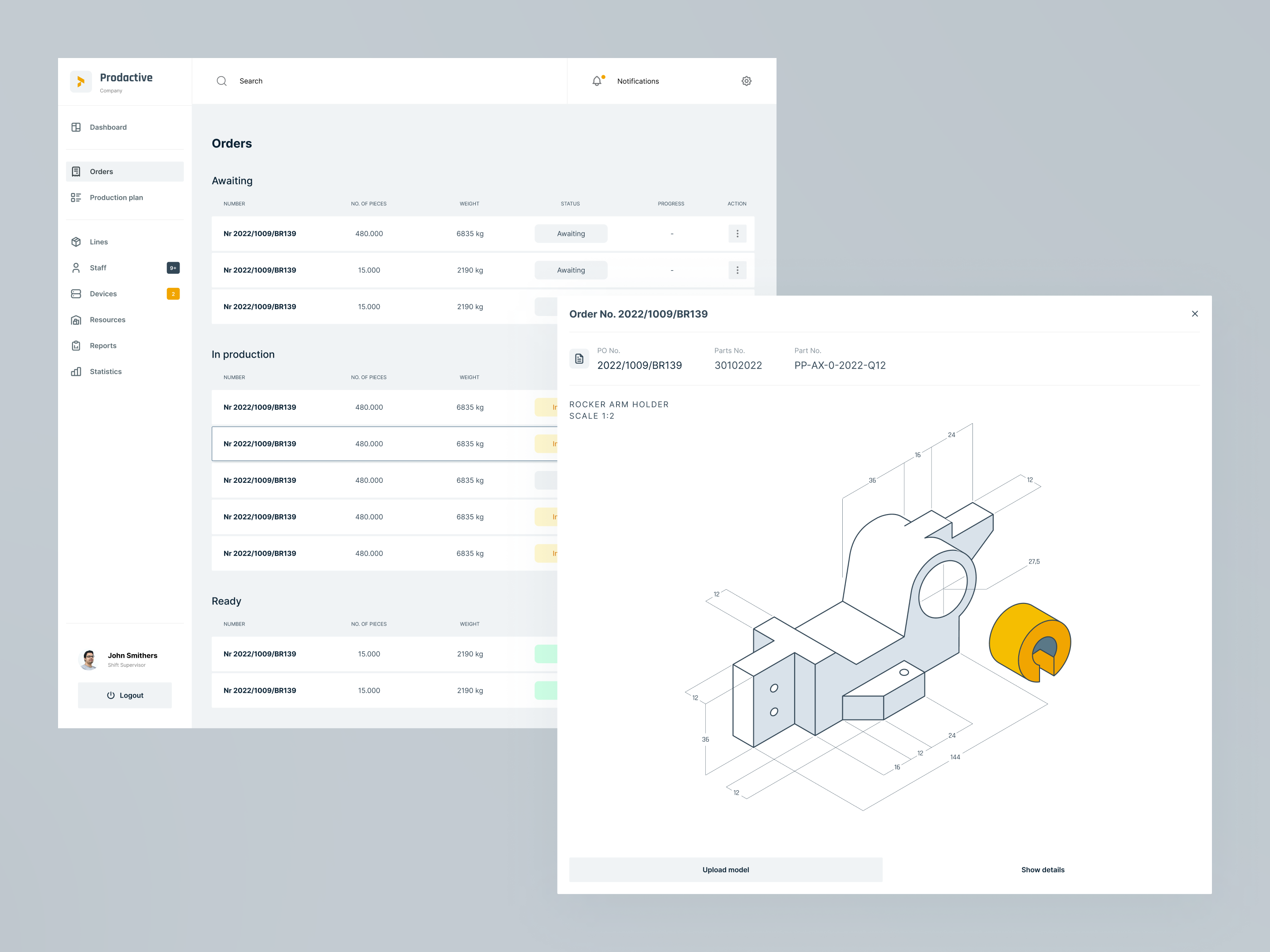Toggle the Awaiting status badge on the first order
Screen dimensions: 1270x952
point(571,233)
